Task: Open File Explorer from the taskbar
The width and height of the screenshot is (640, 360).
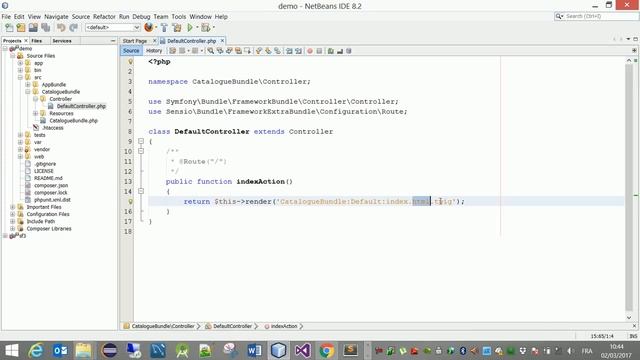Action: (x=84, y=351)
